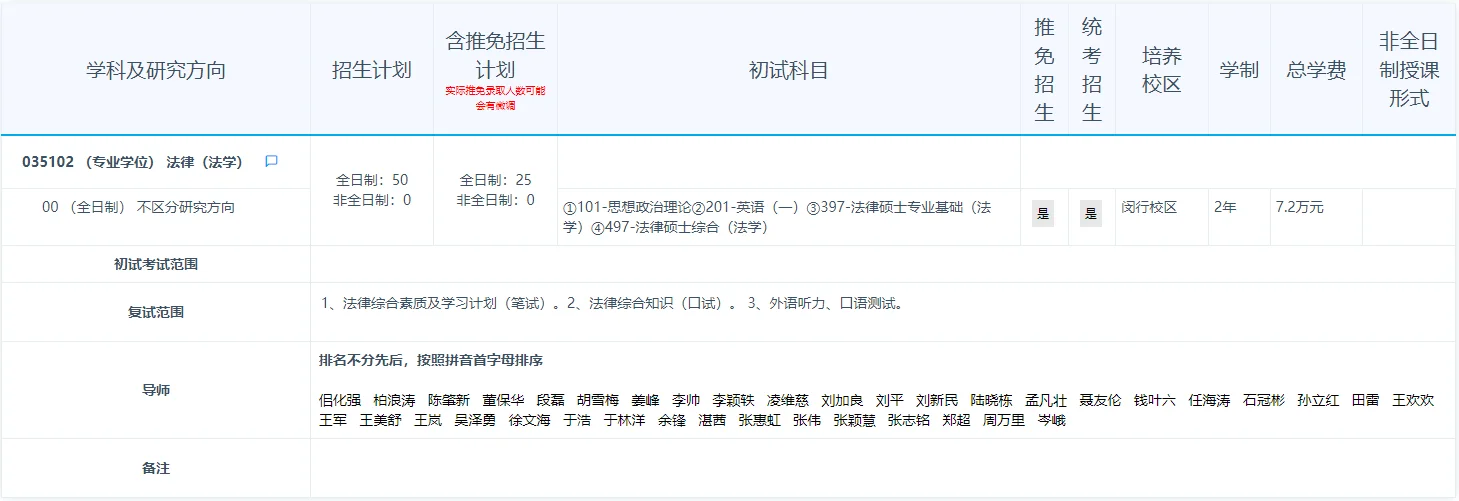Click tutor name 钱叶六
Image resolution: width=1459 pixels, height=501 pixels.
click(1154, 400)
